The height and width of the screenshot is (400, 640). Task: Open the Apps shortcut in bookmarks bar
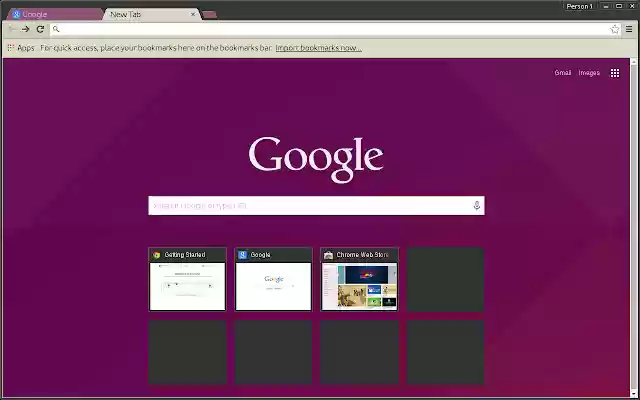21,47
